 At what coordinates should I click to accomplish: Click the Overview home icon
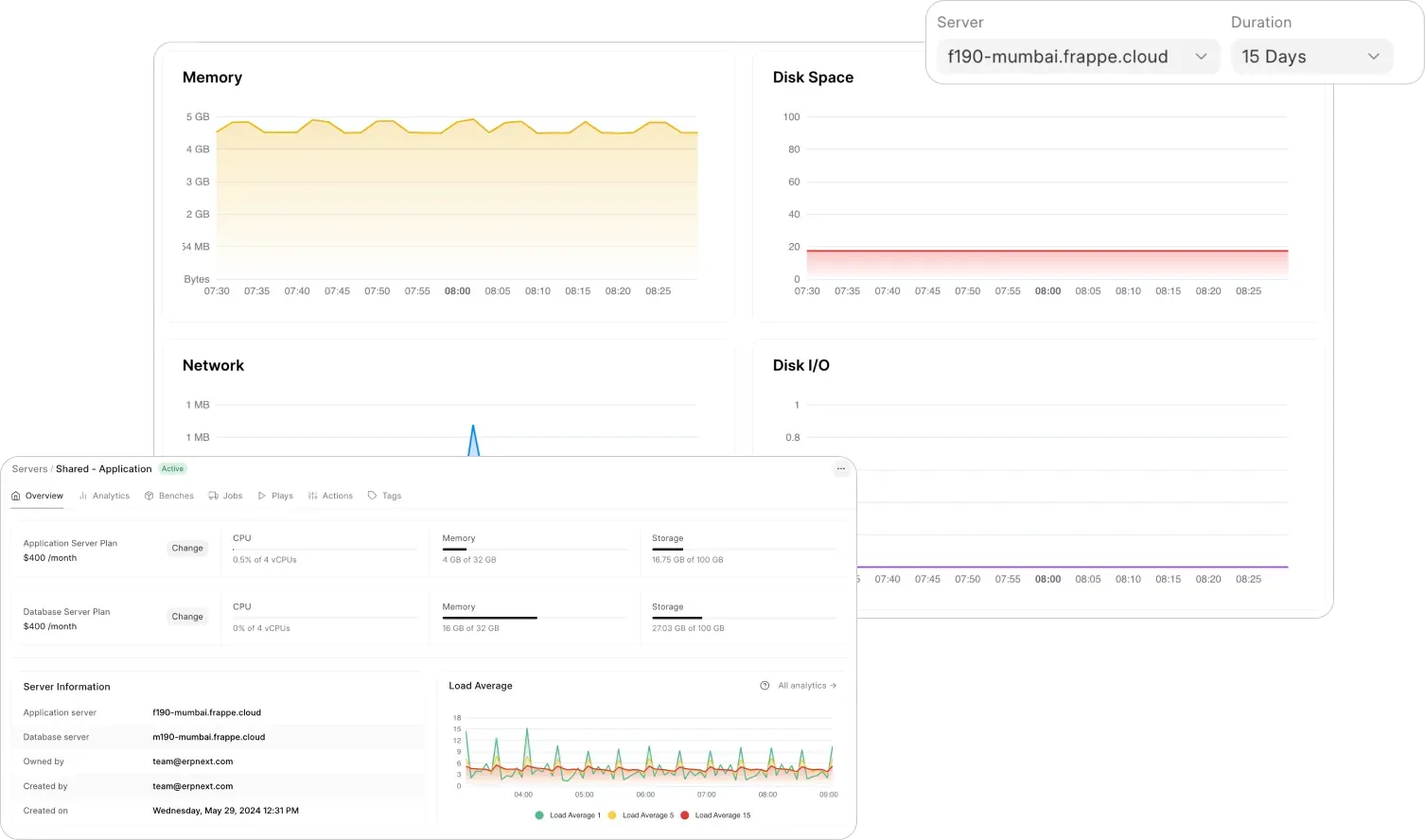tap(15, 496)
